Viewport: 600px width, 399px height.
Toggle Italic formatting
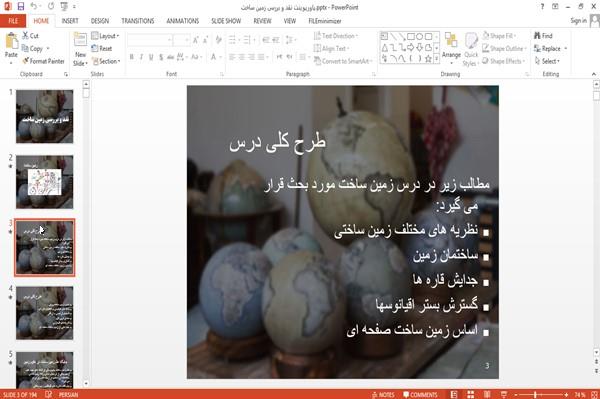[141, 57]
